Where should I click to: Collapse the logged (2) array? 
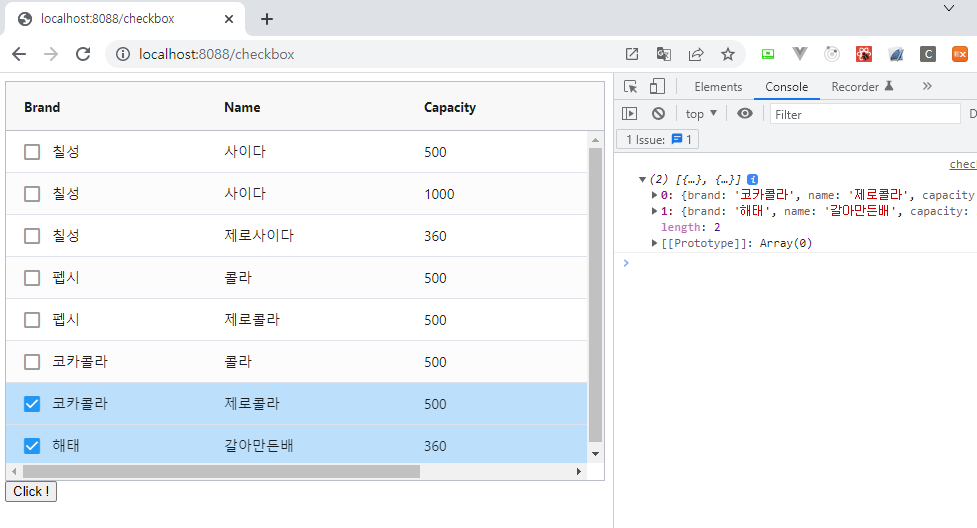pyautogui.click(x=642, y=180)
